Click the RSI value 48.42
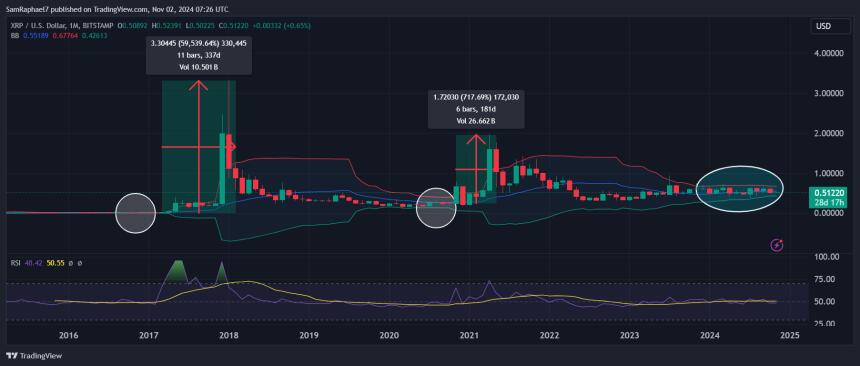Image resolution: width=860 pixels, height=366 pixels. pos(32,263)
